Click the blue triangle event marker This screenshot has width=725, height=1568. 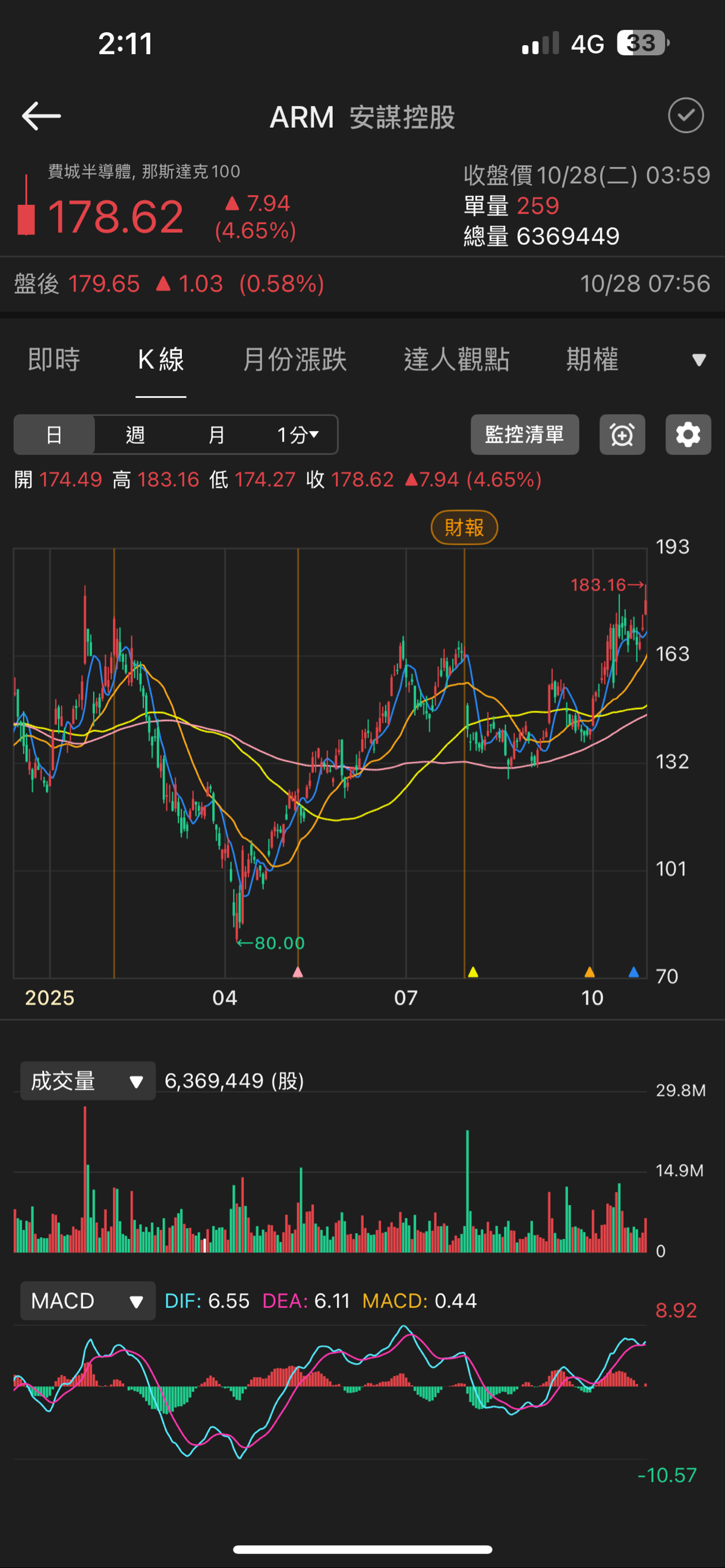pyautogui.click(x=633, y=972)
